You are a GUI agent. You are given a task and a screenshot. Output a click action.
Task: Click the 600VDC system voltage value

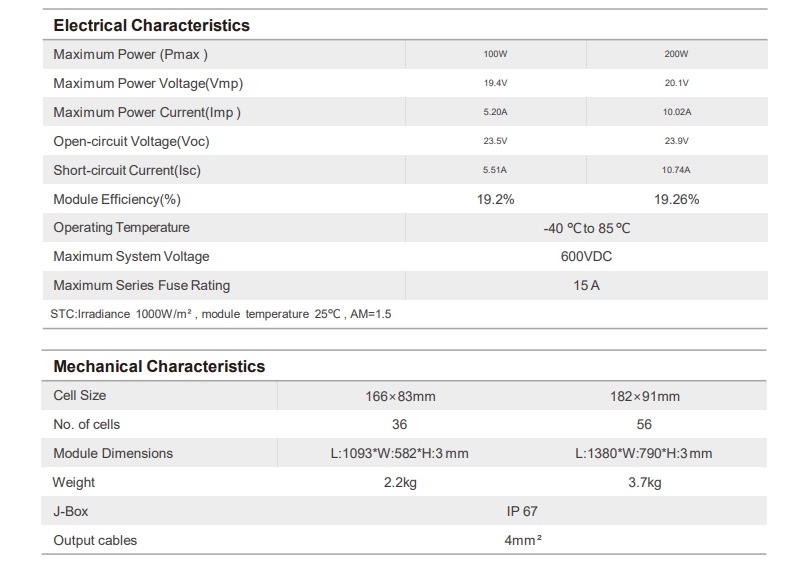point(586,256)
